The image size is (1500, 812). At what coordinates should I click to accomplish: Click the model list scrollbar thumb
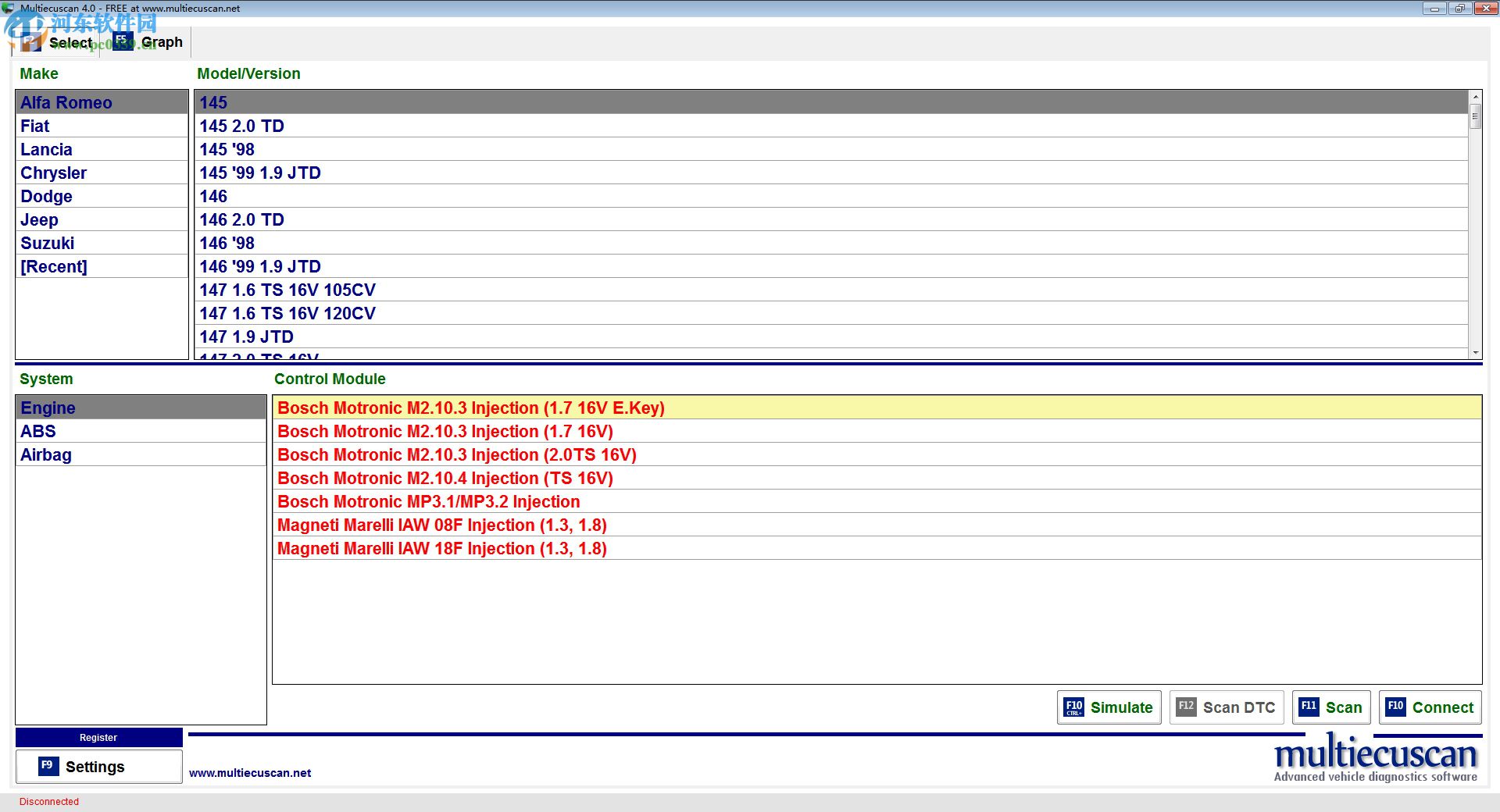[1475, 116]
